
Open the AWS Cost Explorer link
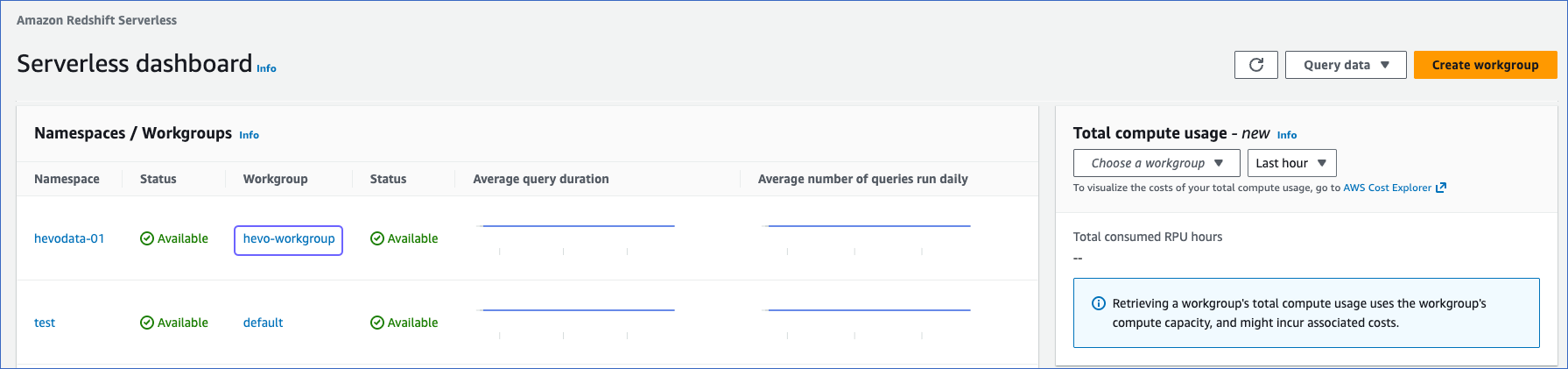(1387, 188)
